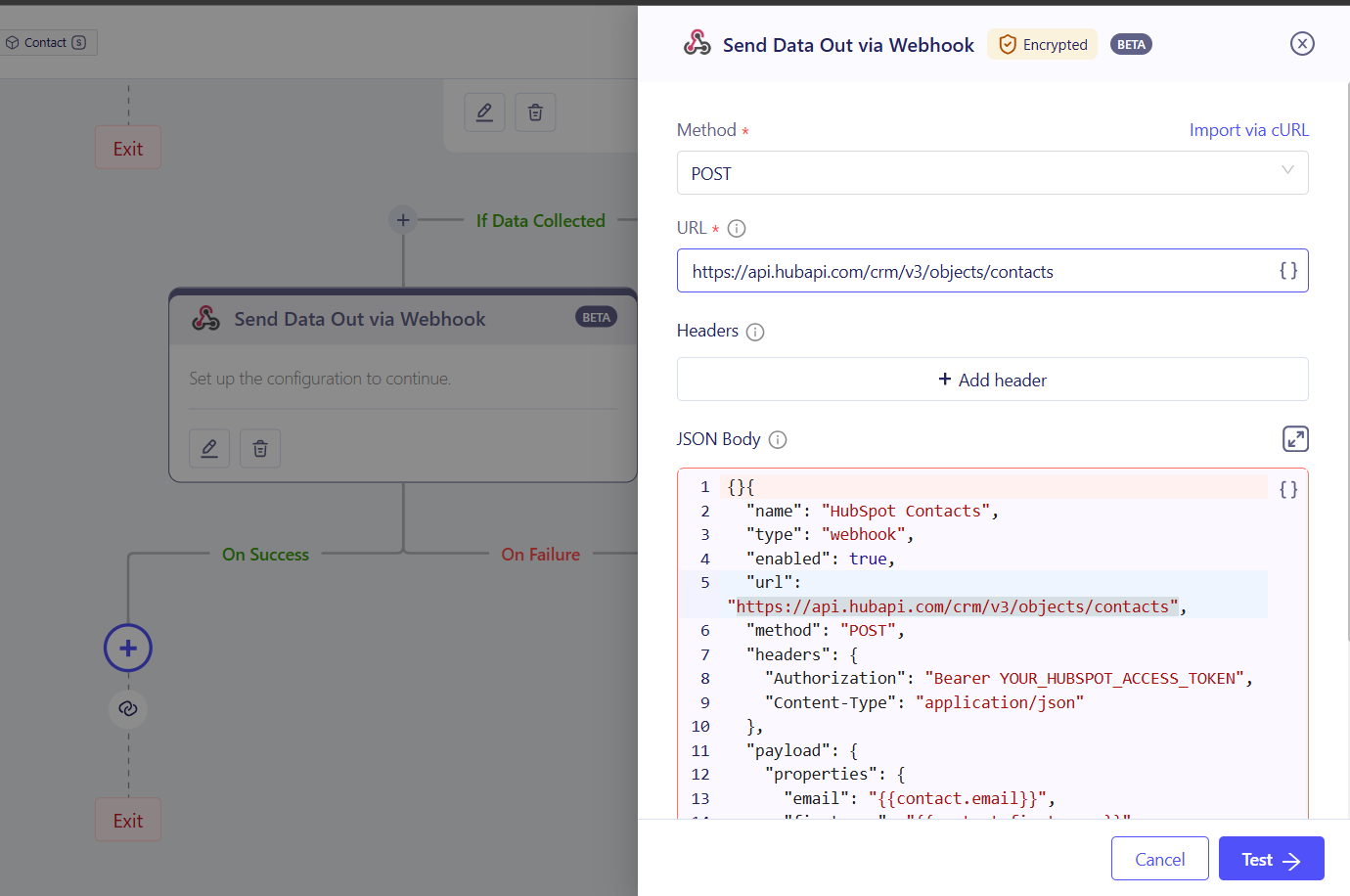Click the bottom Exit node
This screenshot has width=1350, height=896.
pos(128,820)
